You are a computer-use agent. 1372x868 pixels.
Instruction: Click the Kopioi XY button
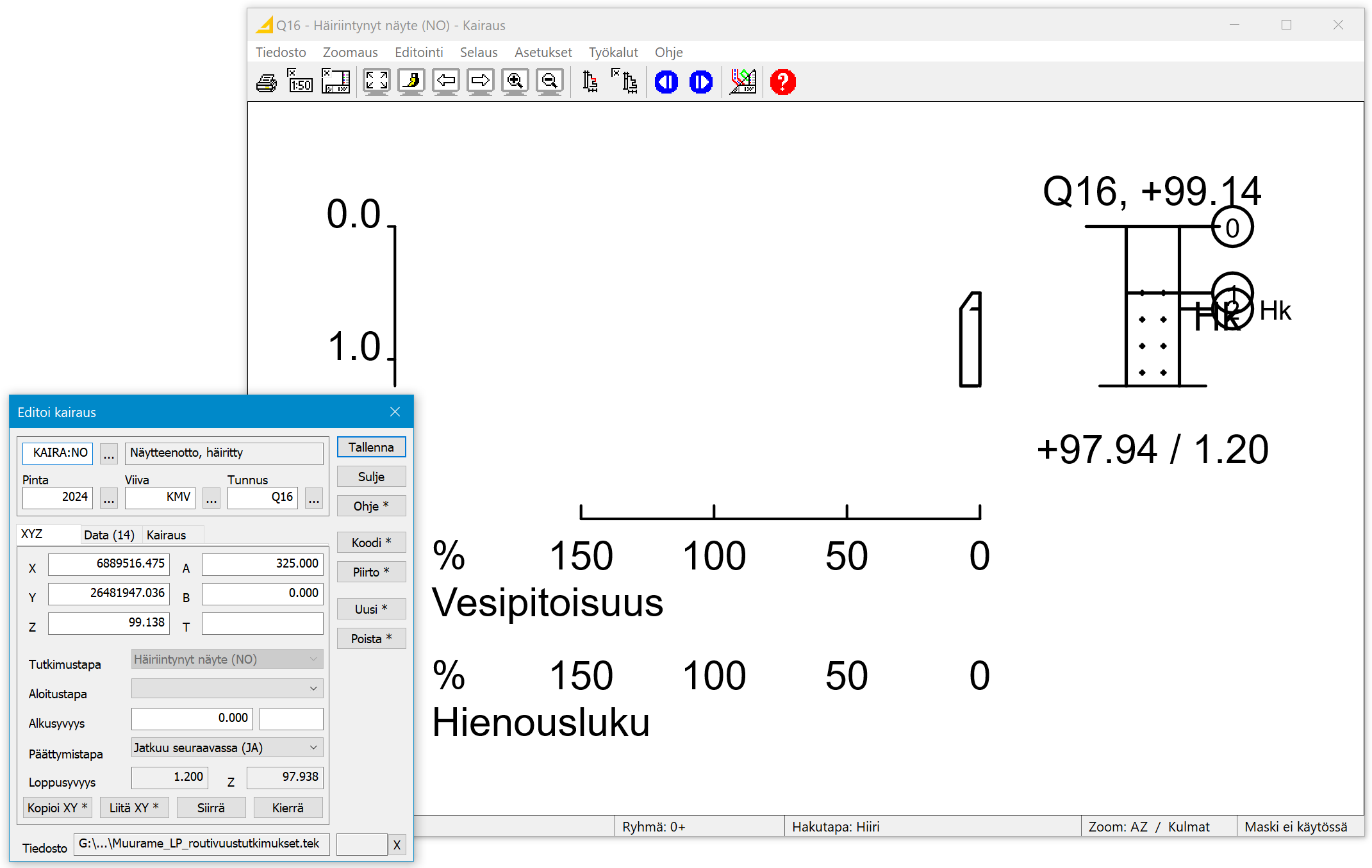(57, 808)
